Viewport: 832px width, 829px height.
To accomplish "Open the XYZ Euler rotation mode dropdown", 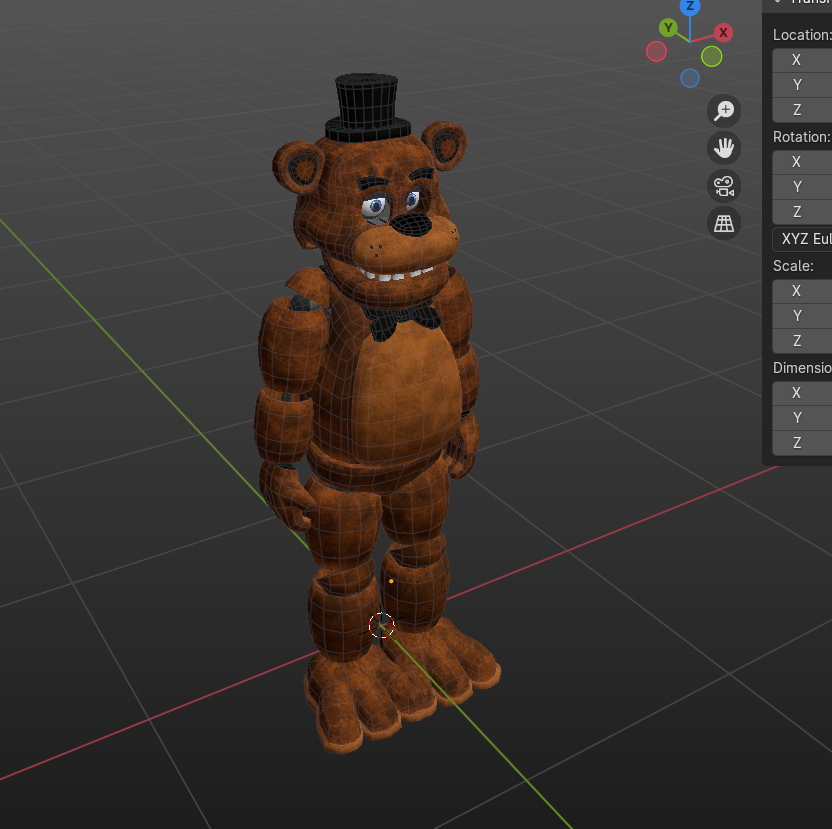I will click(802, 239).
